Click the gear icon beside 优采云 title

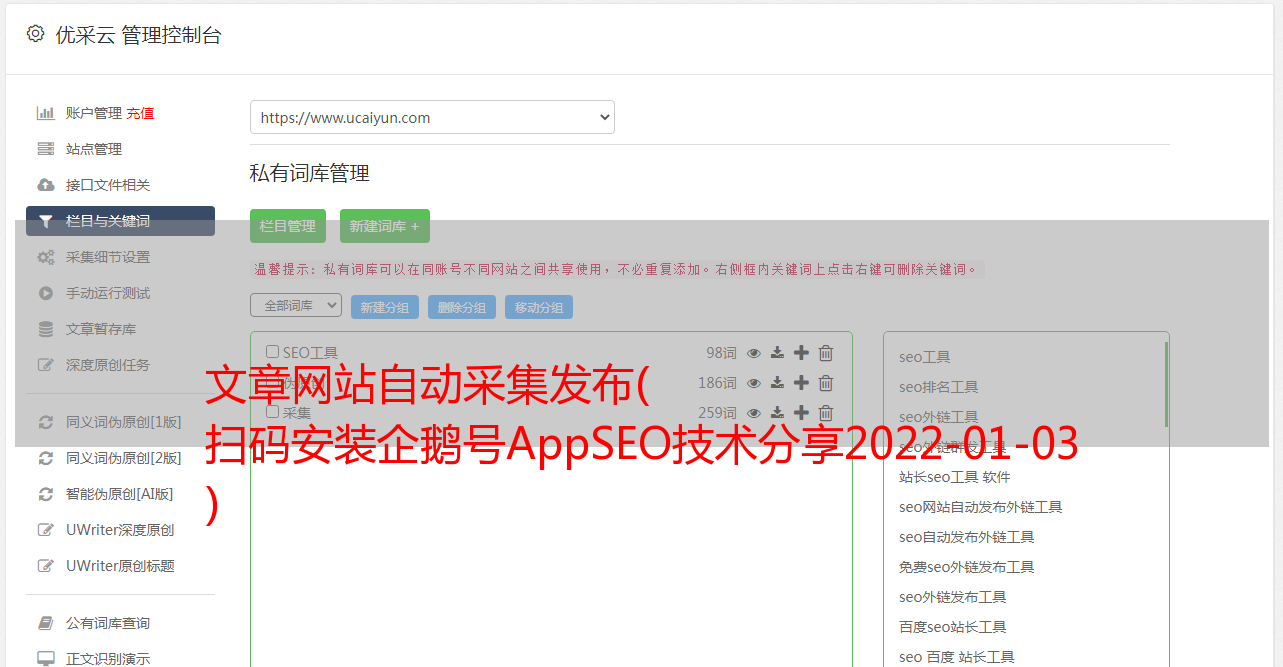point(35,34)
